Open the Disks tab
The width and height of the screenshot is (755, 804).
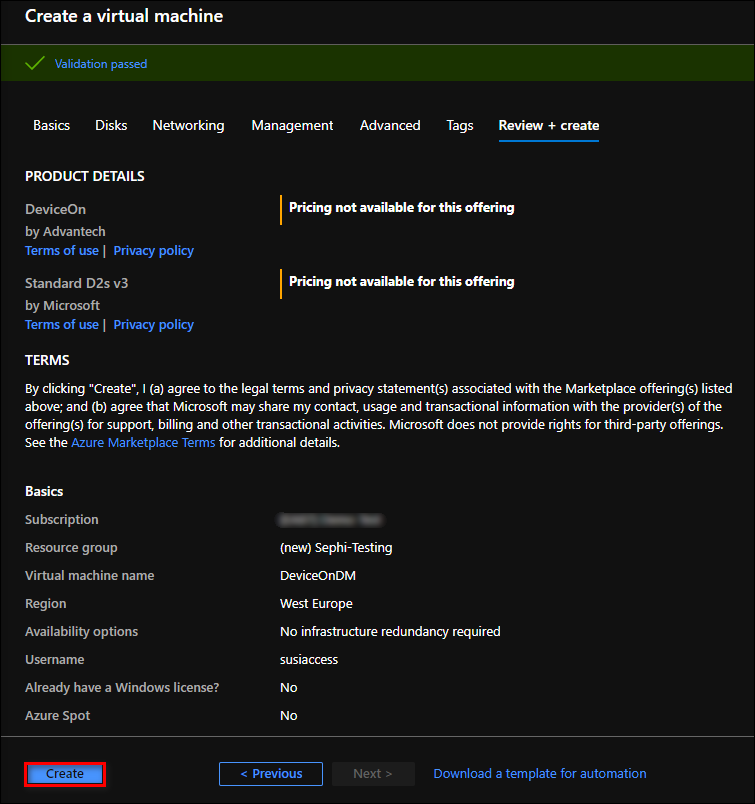pos(111,125)
